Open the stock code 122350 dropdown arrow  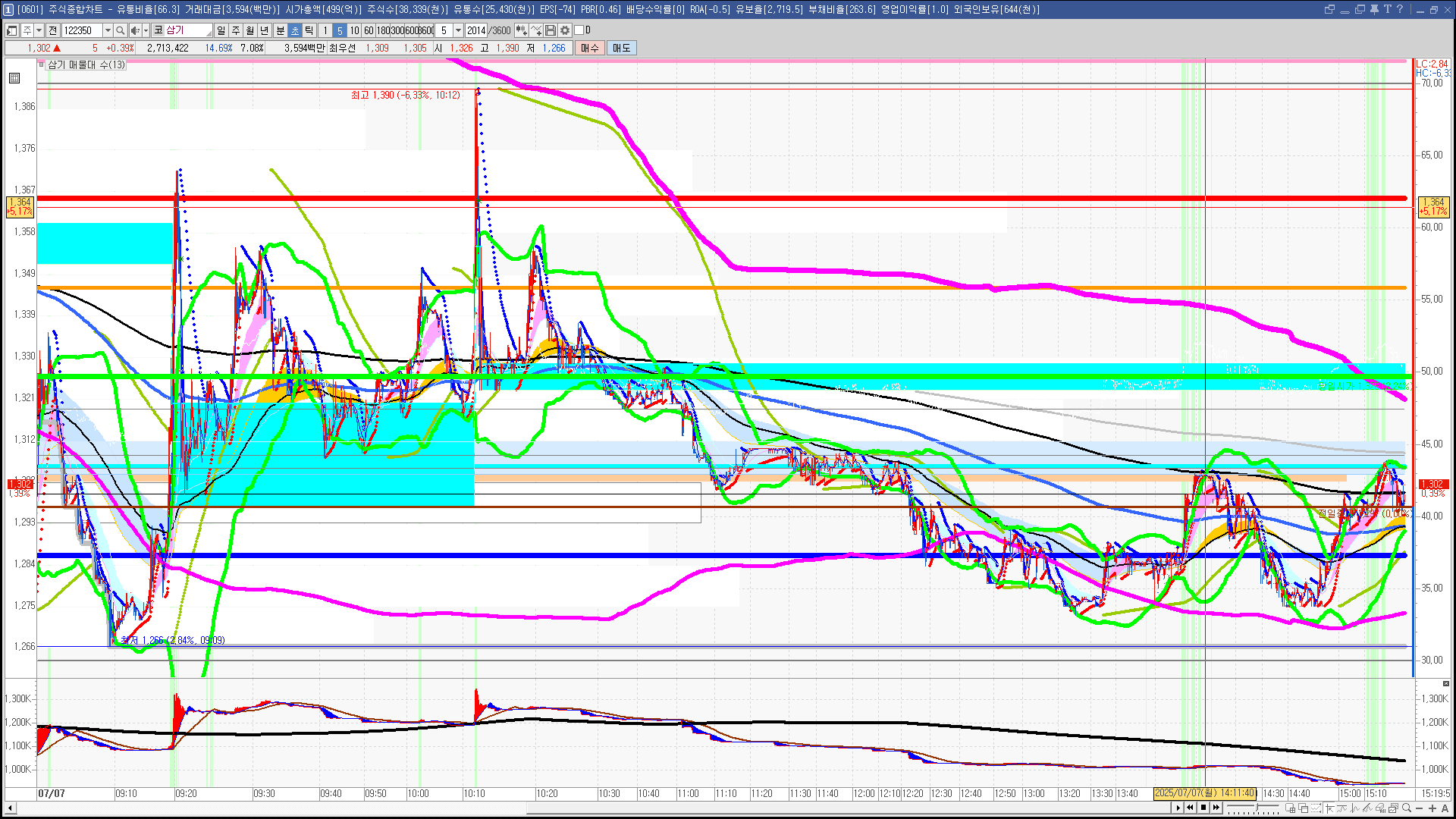[108, 30]
